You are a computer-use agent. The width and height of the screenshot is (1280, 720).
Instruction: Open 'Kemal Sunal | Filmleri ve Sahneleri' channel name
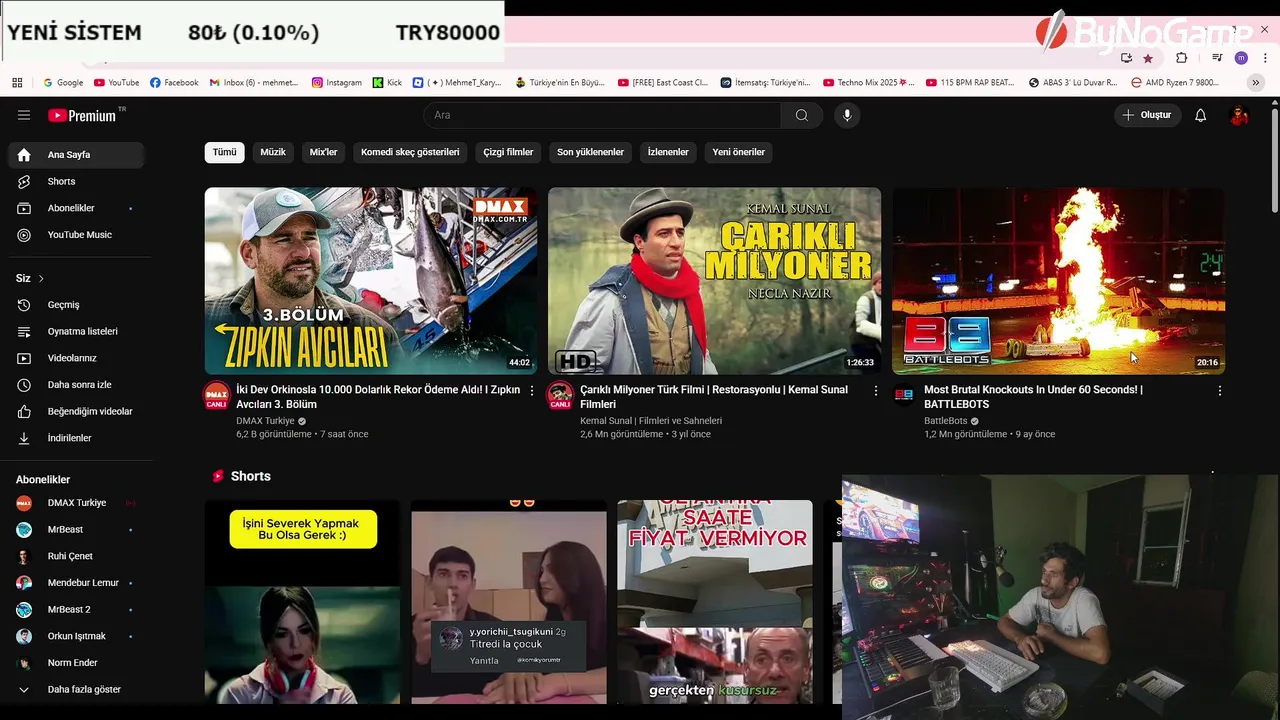click(x=651, y=421)
